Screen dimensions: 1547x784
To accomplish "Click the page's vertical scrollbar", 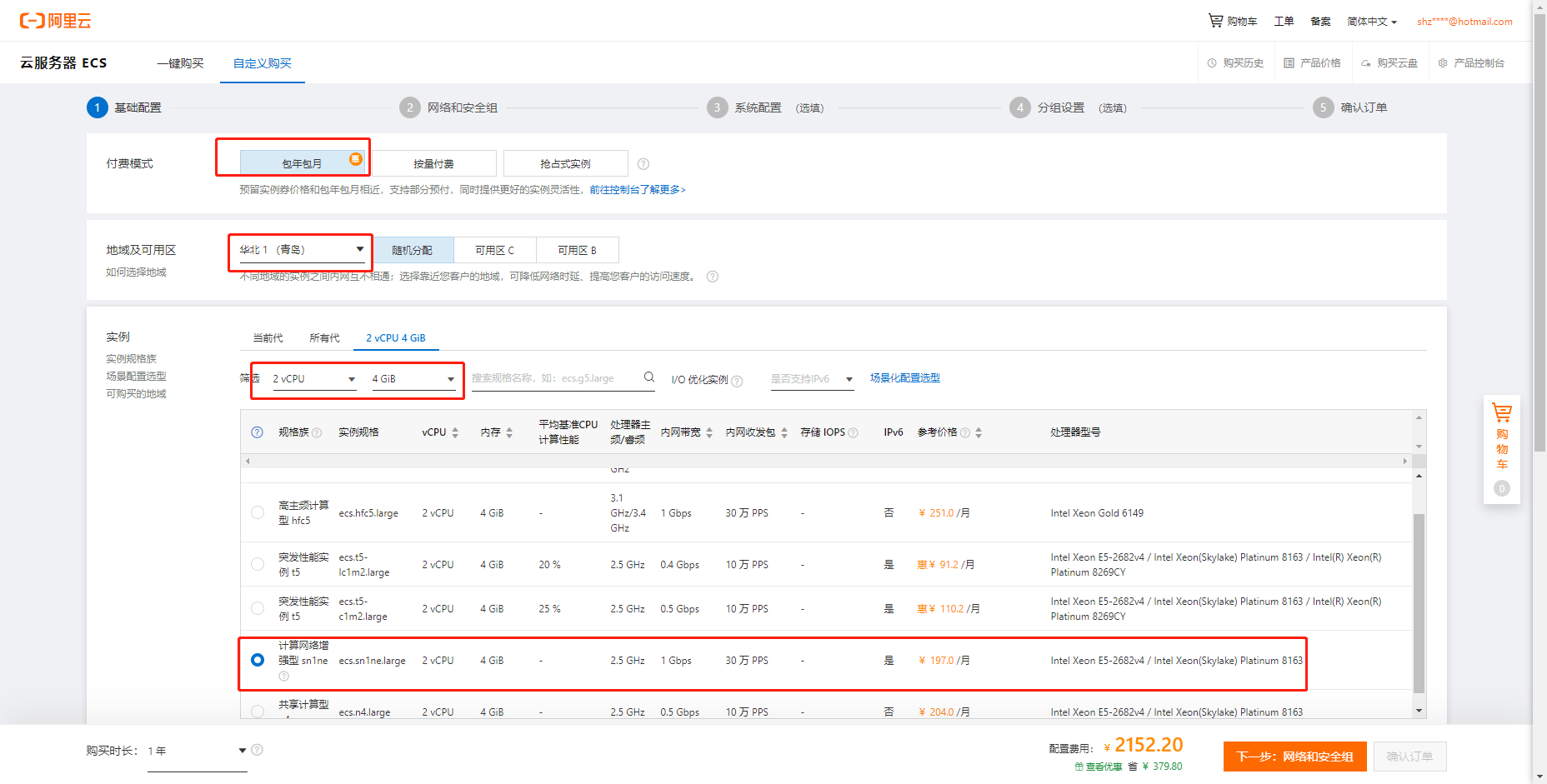I will tap(1539, 233).
